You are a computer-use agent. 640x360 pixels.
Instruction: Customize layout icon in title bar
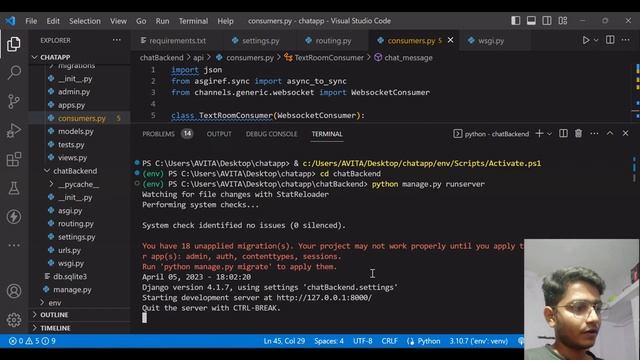coord(563,20)
